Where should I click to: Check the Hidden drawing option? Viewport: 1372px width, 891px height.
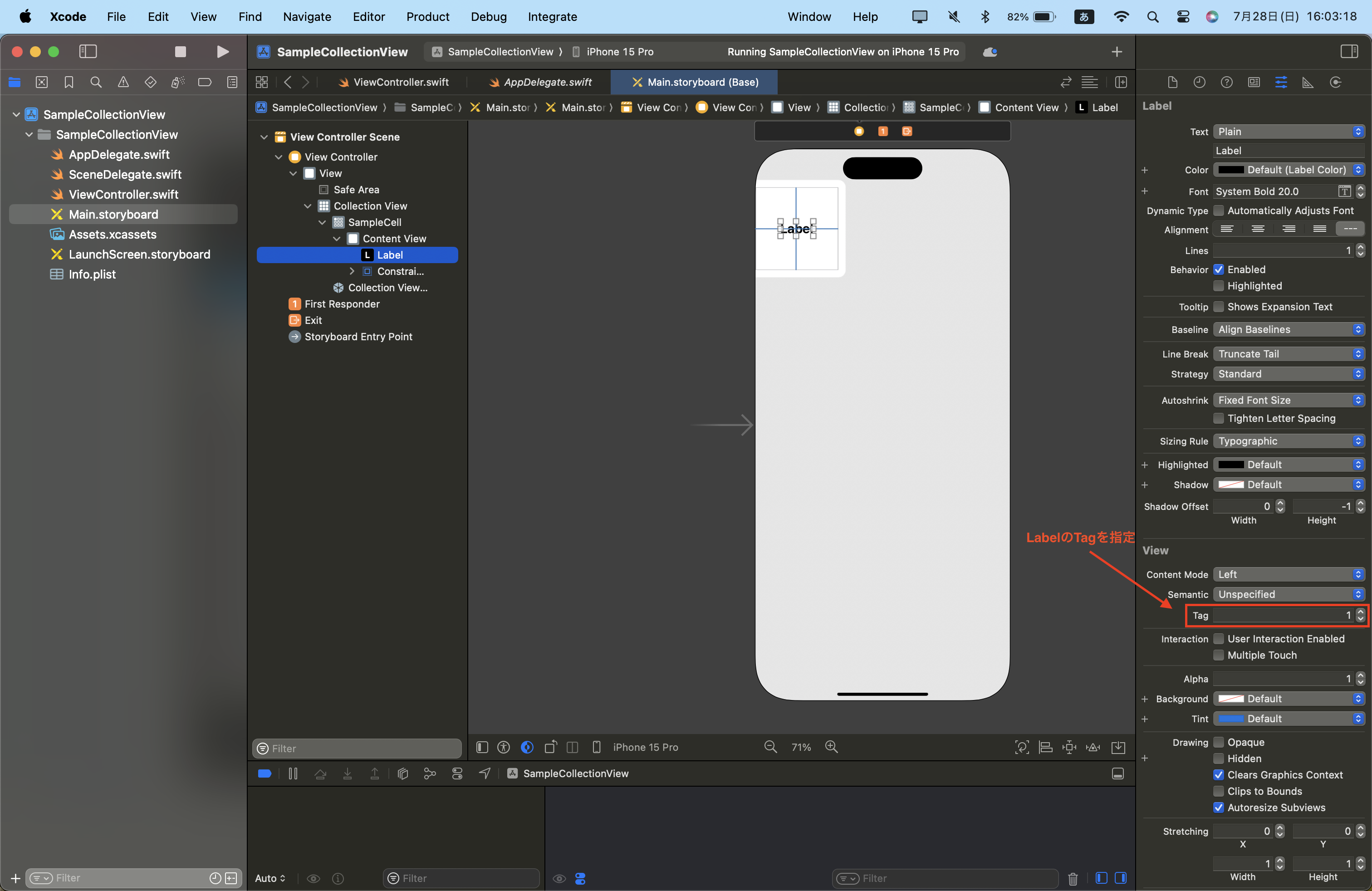click(x=1219, y=759)
